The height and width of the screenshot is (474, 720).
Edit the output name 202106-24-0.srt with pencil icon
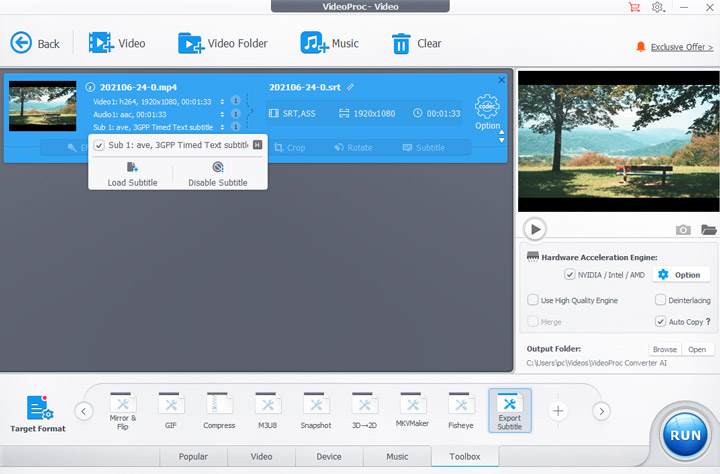tap(350, 87)
